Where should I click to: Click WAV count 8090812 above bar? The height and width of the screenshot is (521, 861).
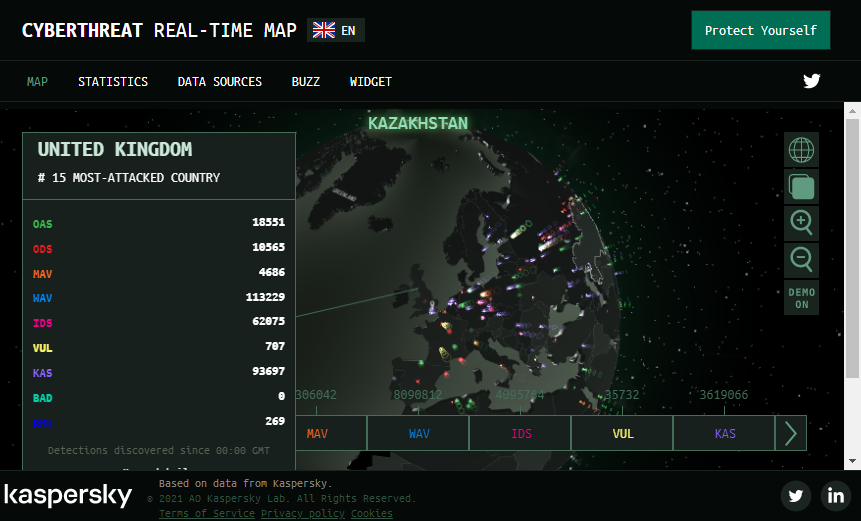point(417,395)
